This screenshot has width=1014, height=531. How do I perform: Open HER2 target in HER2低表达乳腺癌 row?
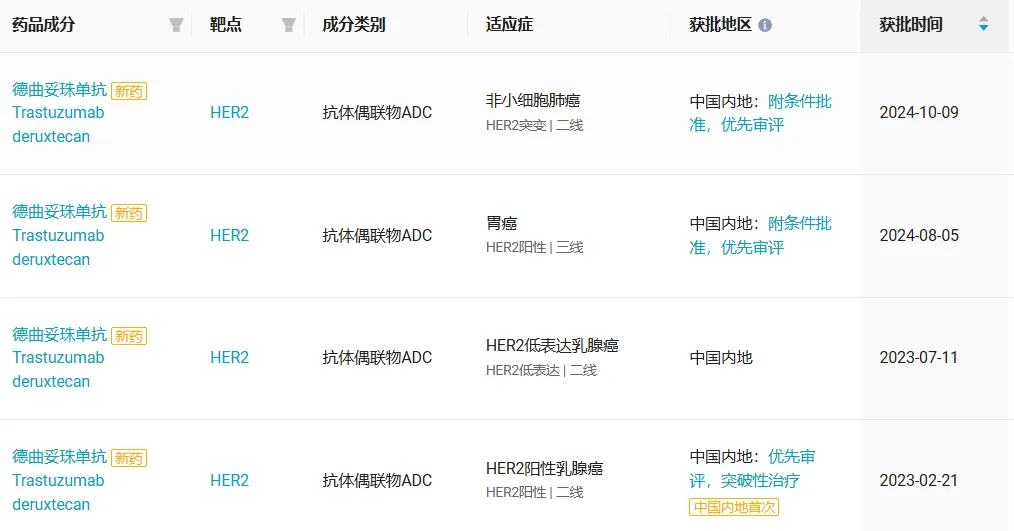229,358
